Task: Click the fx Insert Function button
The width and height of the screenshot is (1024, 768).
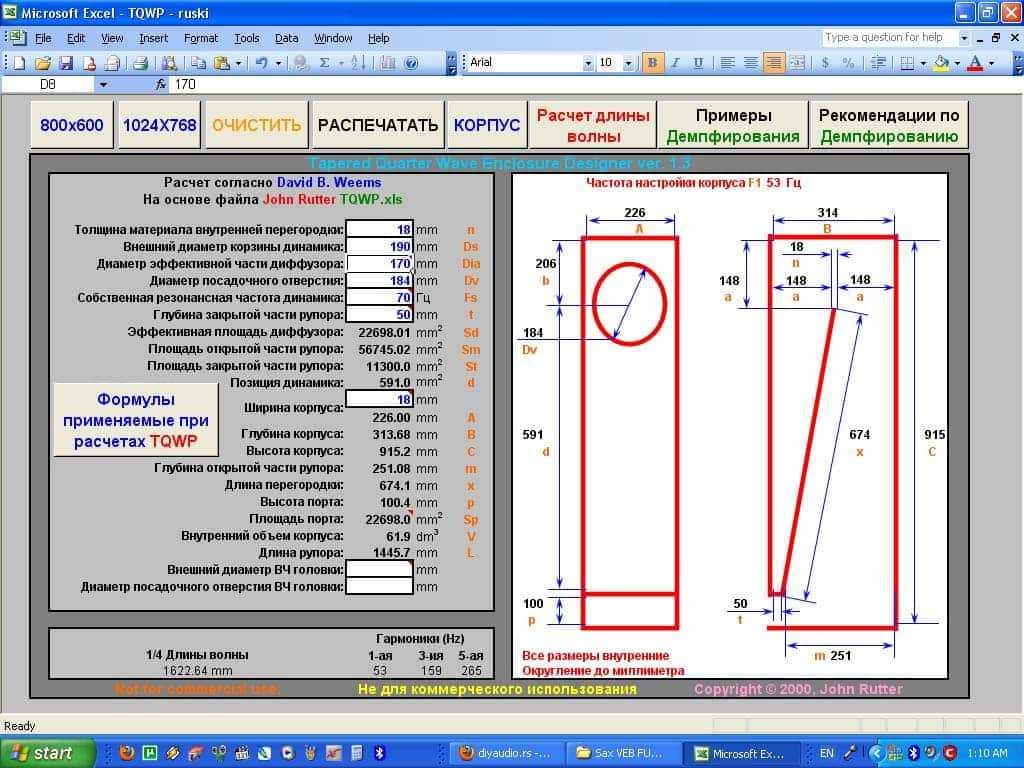Action: pyautogui.click(x=161, y=84)
